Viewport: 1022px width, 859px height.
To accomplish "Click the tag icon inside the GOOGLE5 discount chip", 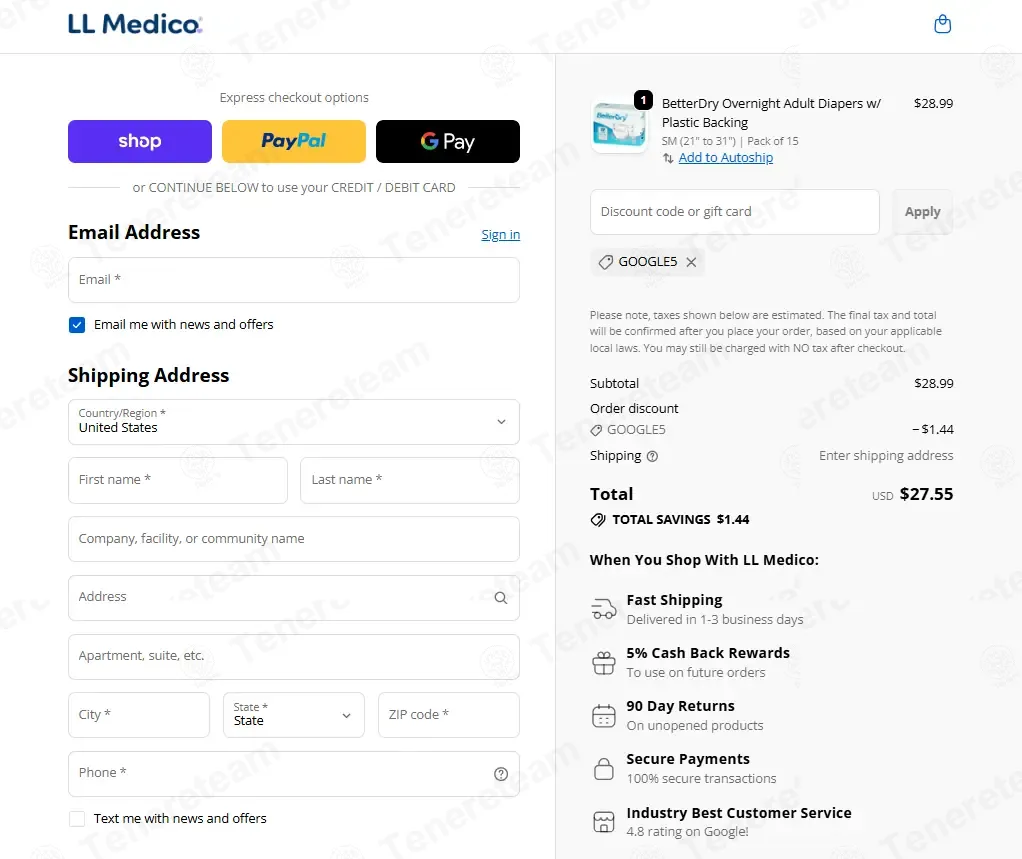I will pos(606,262).
